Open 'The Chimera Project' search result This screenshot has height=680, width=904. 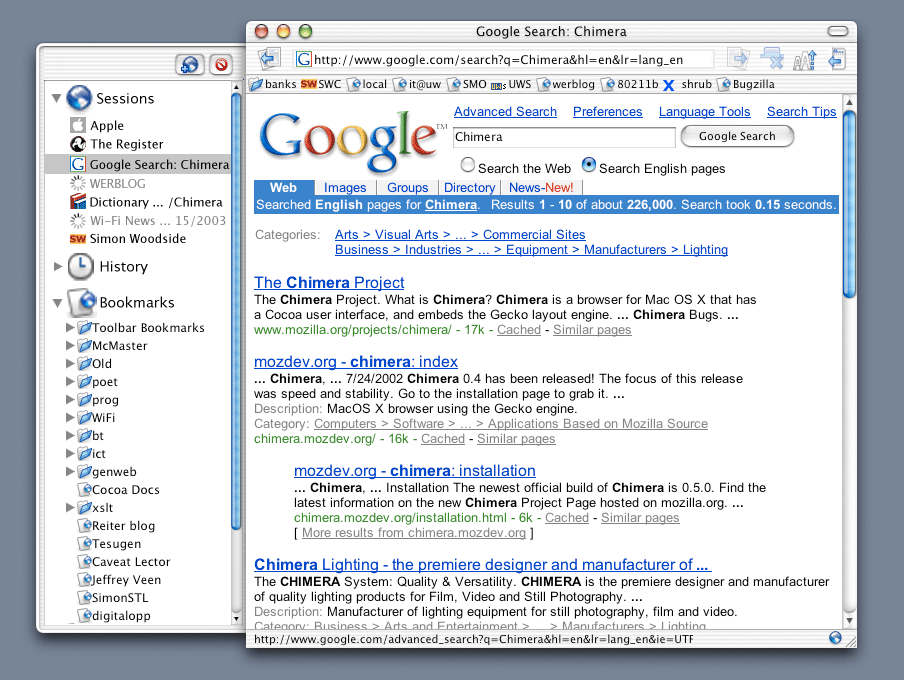click(329, 282)
